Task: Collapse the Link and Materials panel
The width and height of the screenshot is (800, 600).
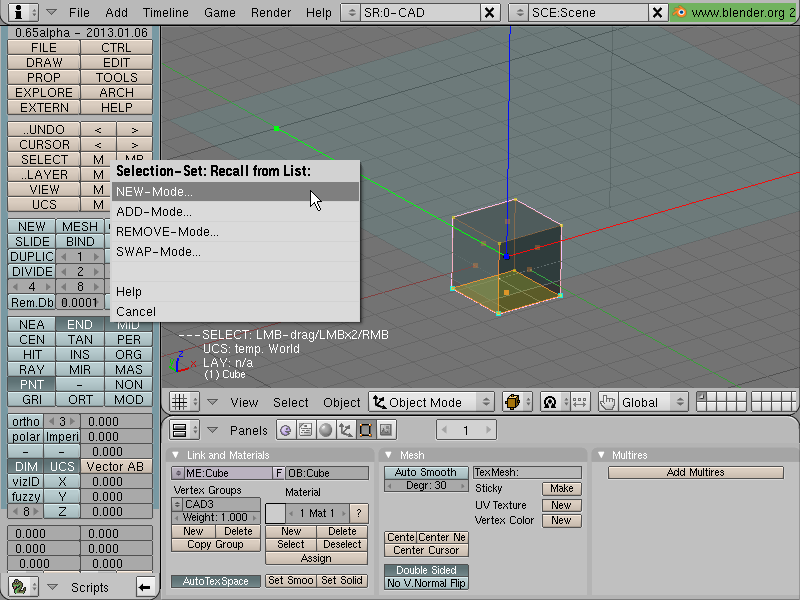Action: (176, 455)
